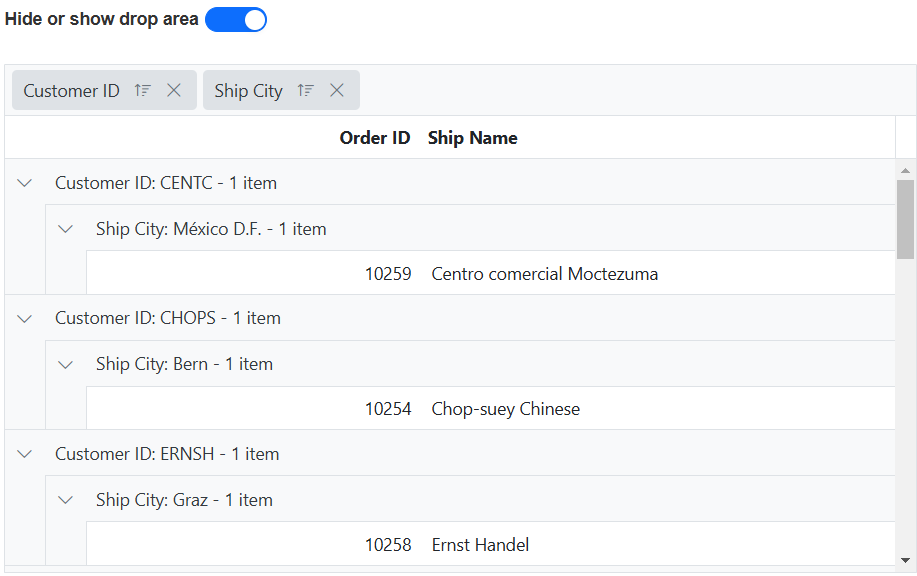Viewport: 917px width, 576px height.
Task: Click the Order ID column header
Action: tap(374, 138)
